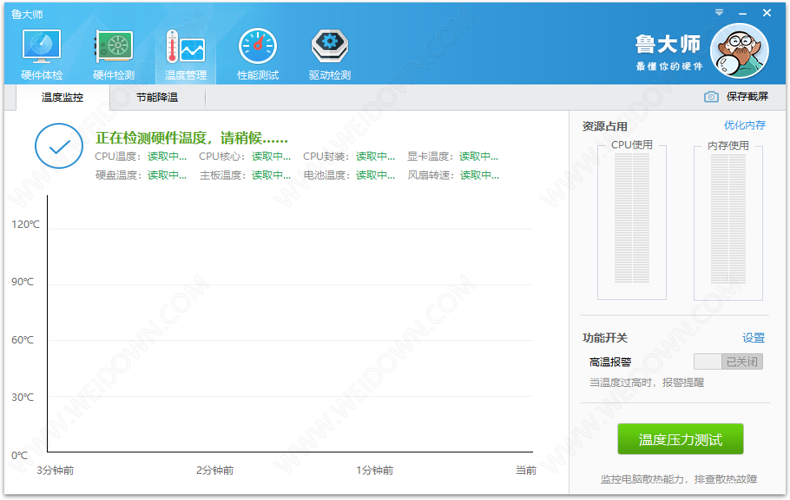The height and width of the screenshot is (500, 790).
Task: Click the camera icon beside 保存截屏
Action: [x=711, y=97]
